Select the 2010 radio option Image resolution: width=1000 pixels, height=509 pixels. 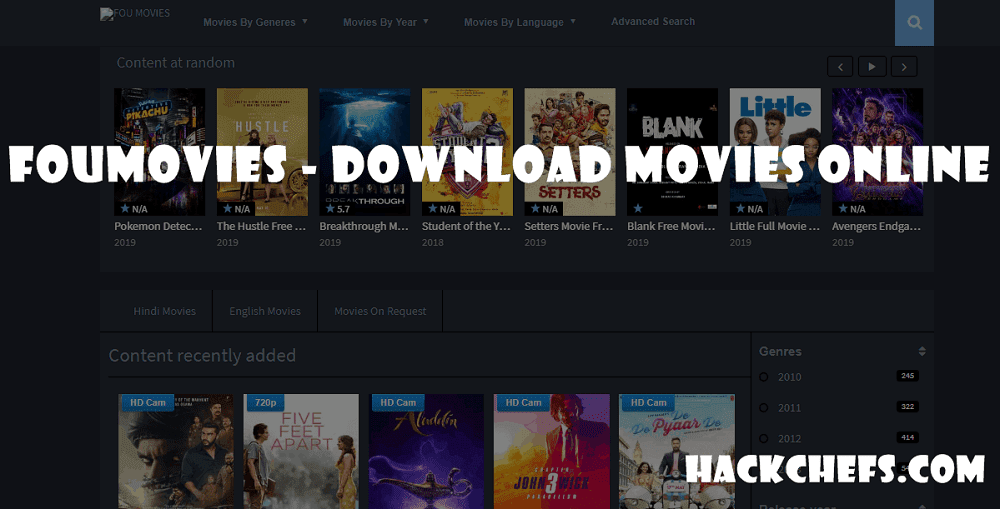coord(763,377)
